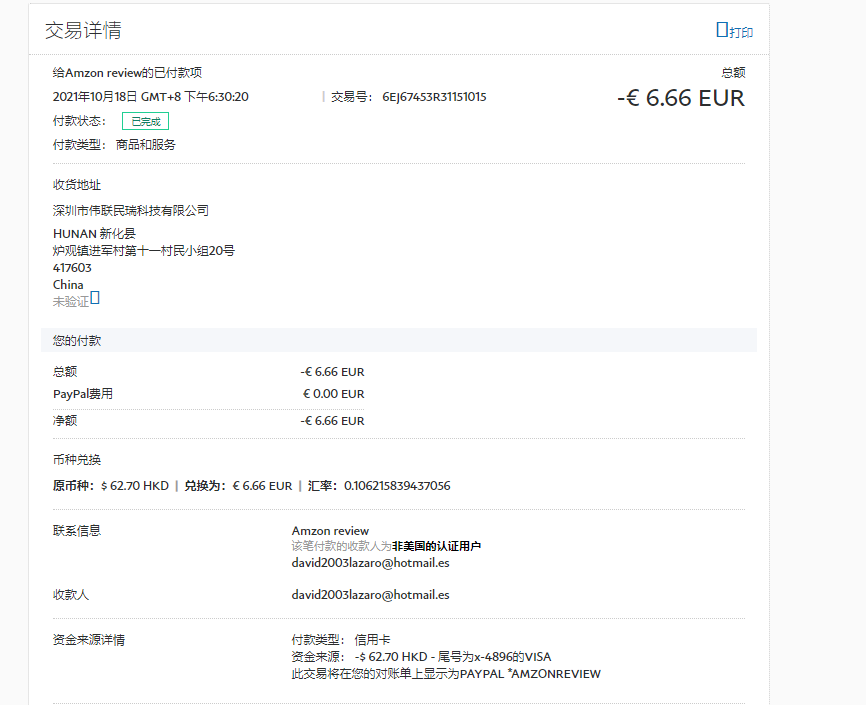Click the print icon at top right
This screenshot has height=705, width=866.
(722, 30)
